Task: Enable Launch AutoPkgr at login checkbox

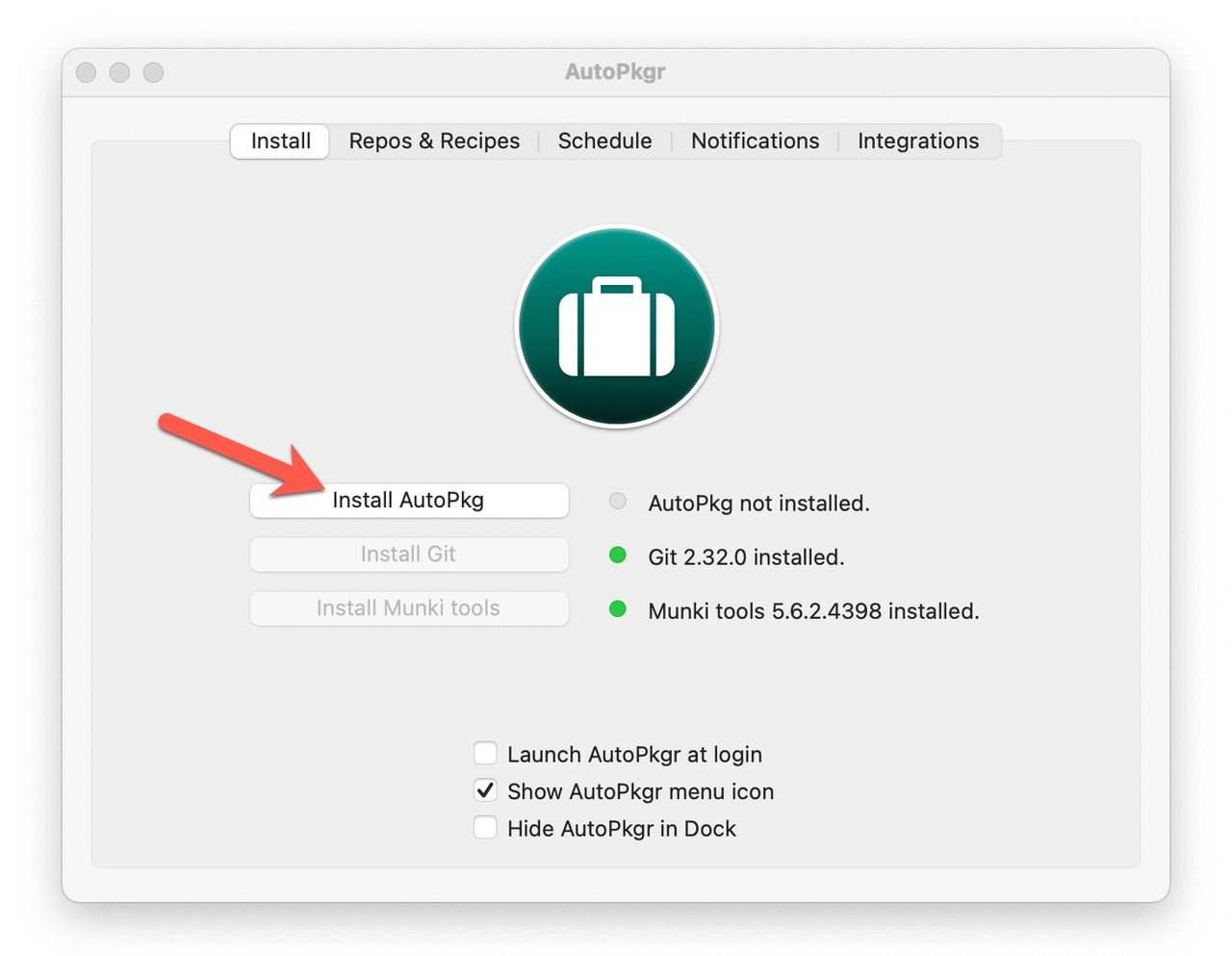Action: pyautogui.click(x=485, y=753)
